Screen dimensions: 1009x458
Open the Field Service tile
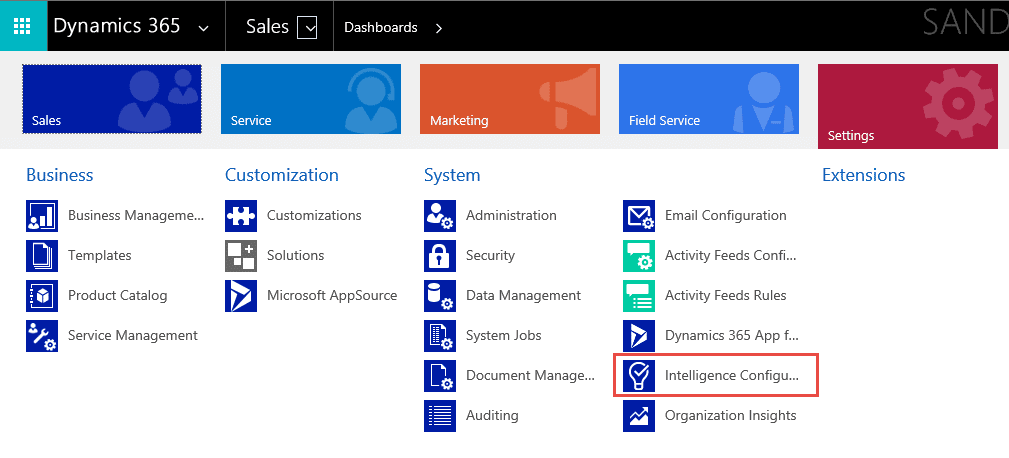click(x=709, y=99)
